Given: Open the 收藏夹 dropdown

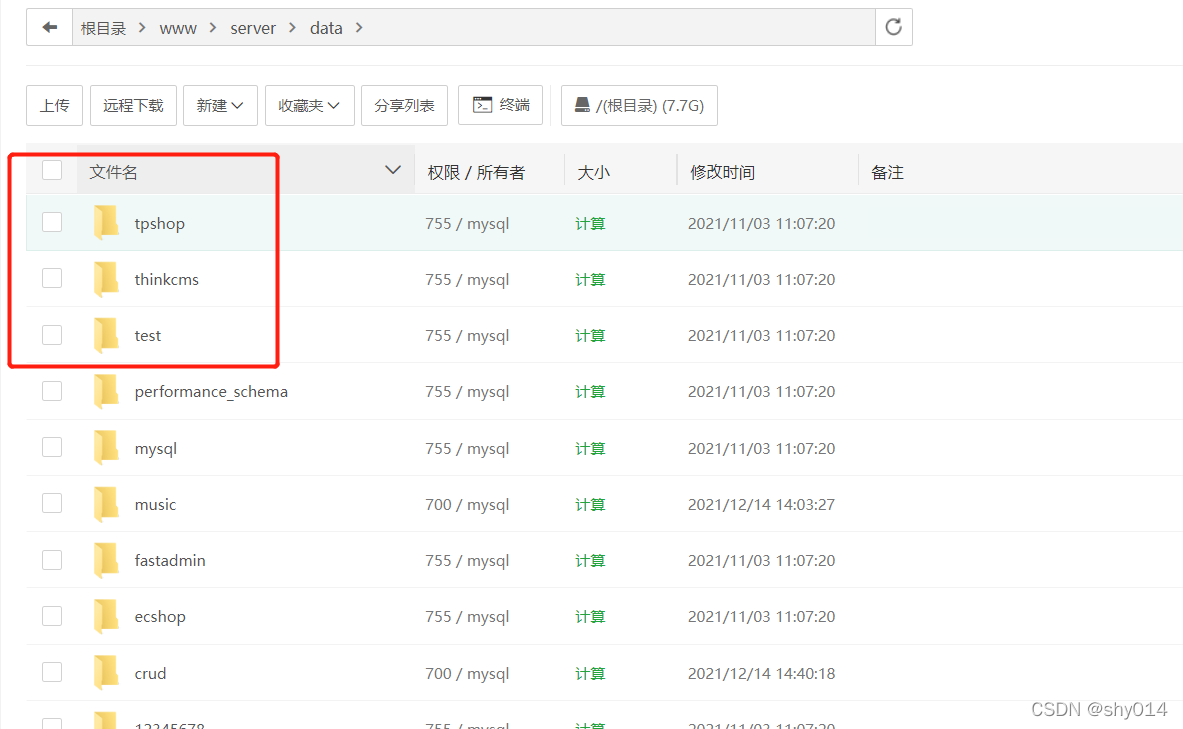Looking at the screenshot, I should [309, 105].
